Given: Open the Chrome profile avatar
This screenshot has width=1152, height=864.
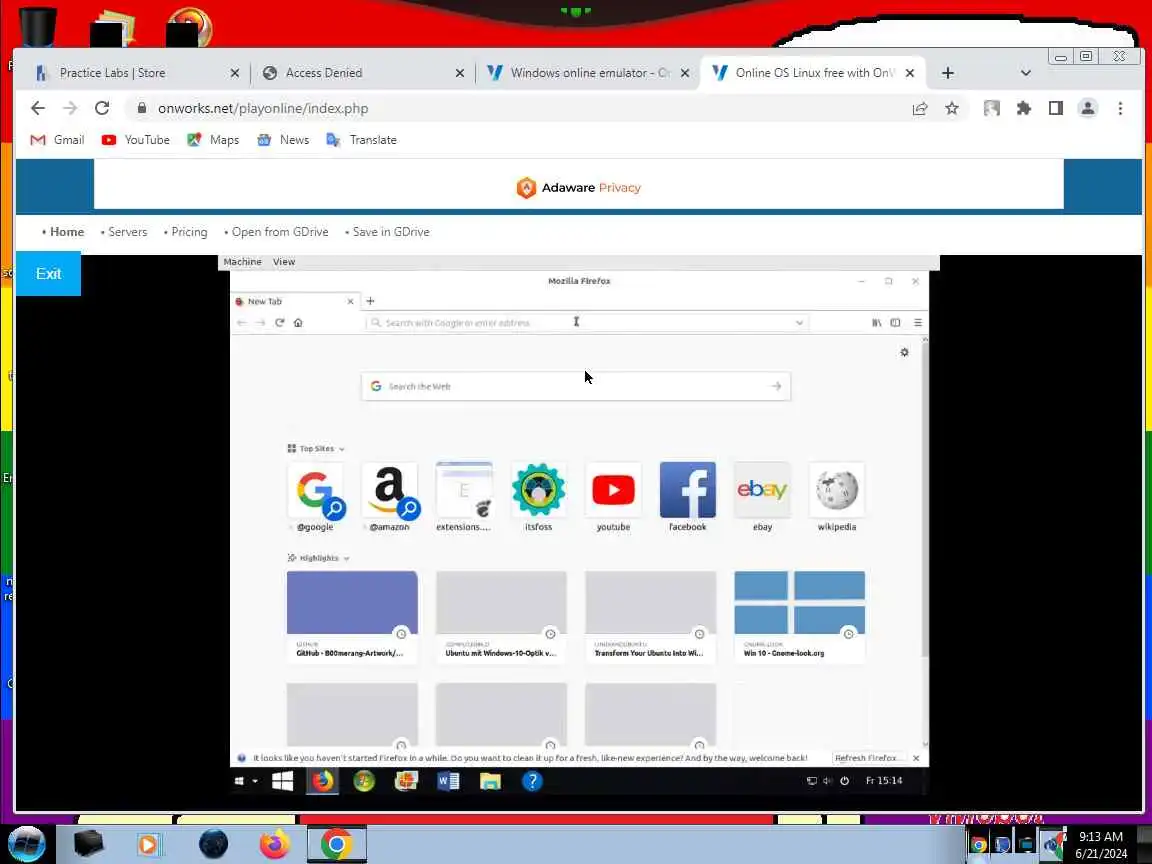Looking at the screenshot, I should 1087,109.
